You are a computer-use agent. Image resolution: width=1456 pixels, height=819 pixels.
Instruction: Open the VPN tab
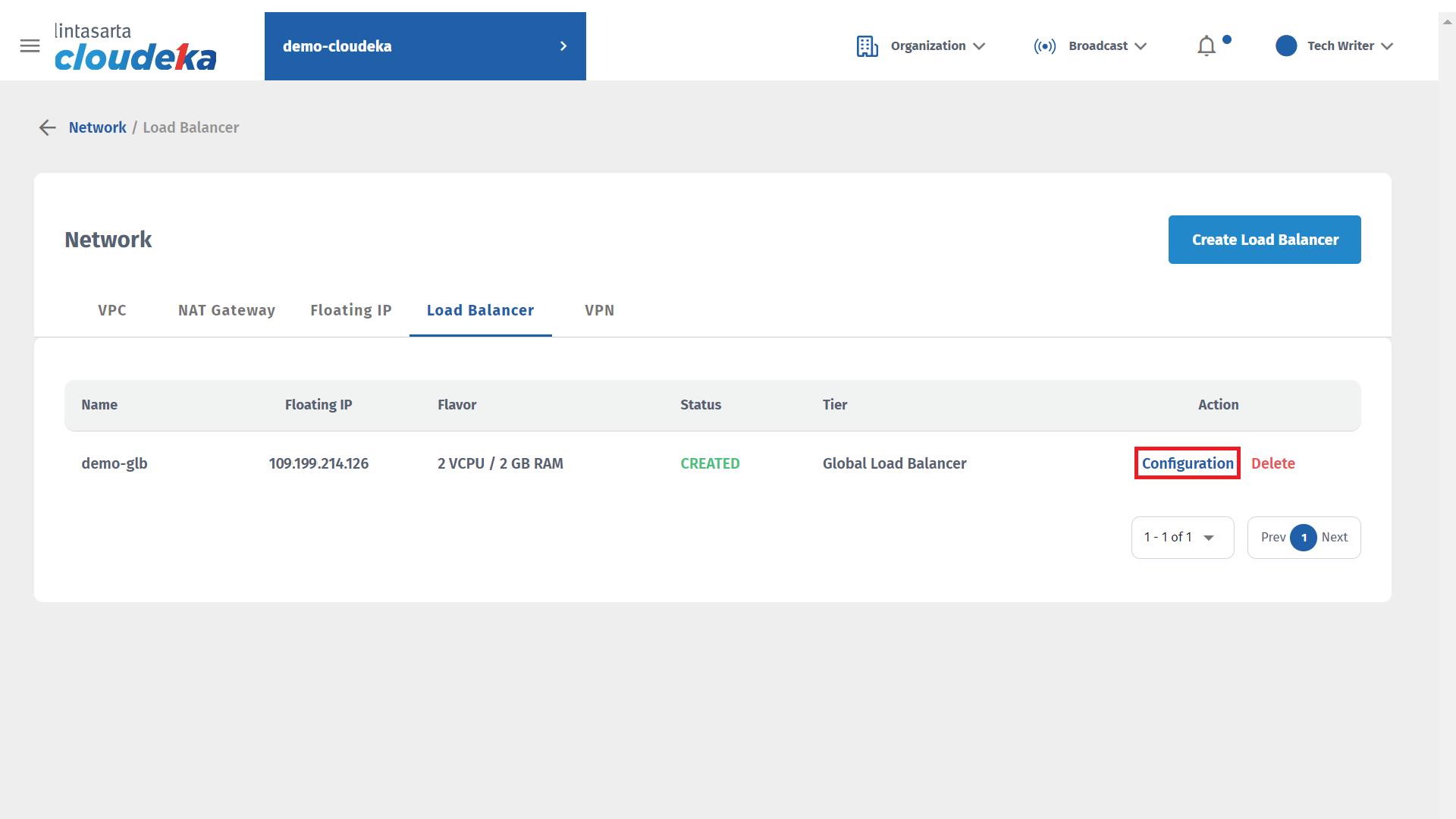click(x=599, y=310)
